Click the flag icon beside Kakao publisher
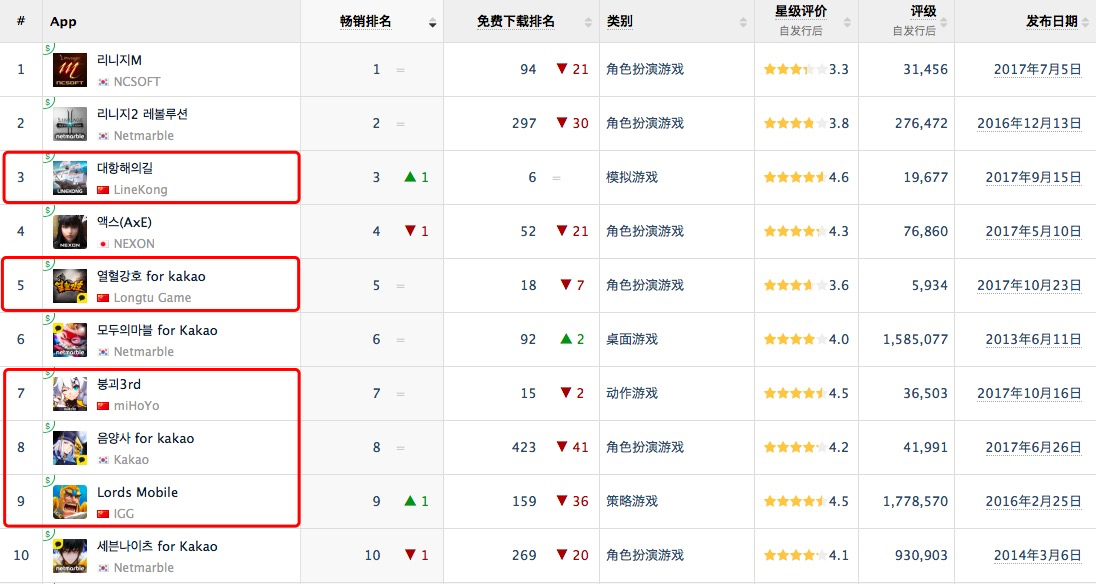The width and height of the screenshot is (1098, 584). coord(104,459)
